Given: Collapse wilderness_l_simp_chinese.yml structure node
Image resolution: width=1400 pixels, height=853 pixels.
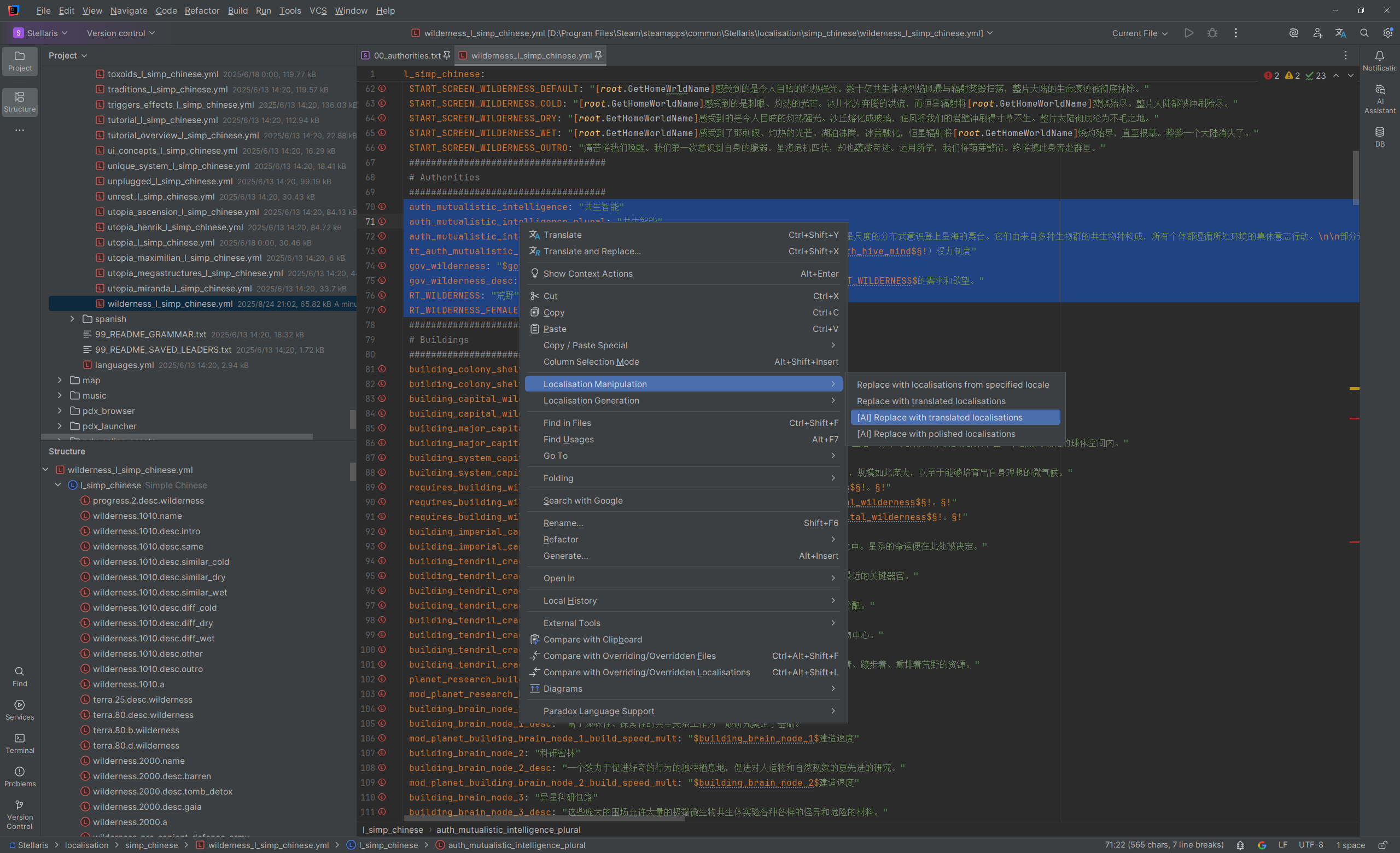Looking at the screenshot, I should point(45,470).
